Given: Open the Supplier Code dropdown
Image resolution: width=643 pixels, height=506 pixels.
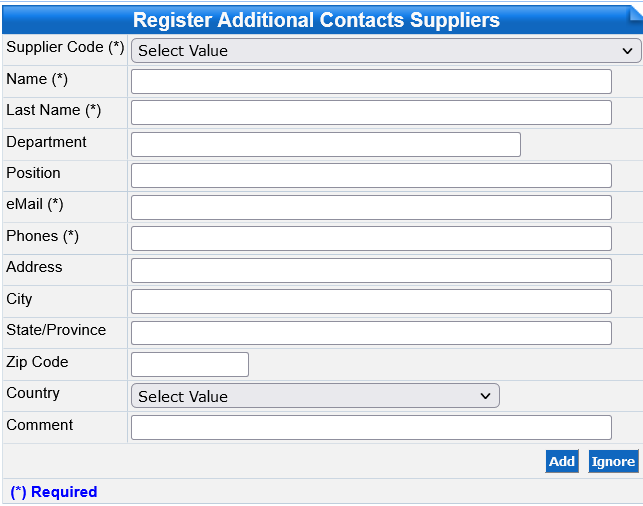Looking at the screenshot, I should pyautogui.click(x=386, y=51).
